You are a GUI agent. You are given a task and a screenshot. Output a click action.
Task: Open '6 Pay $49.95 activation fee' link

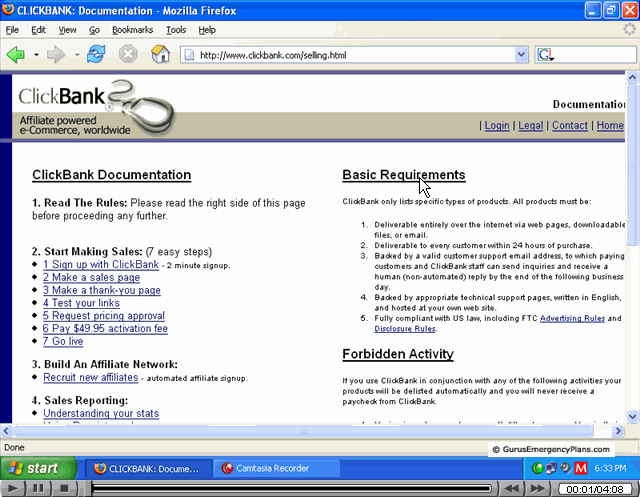pos(105,328)
